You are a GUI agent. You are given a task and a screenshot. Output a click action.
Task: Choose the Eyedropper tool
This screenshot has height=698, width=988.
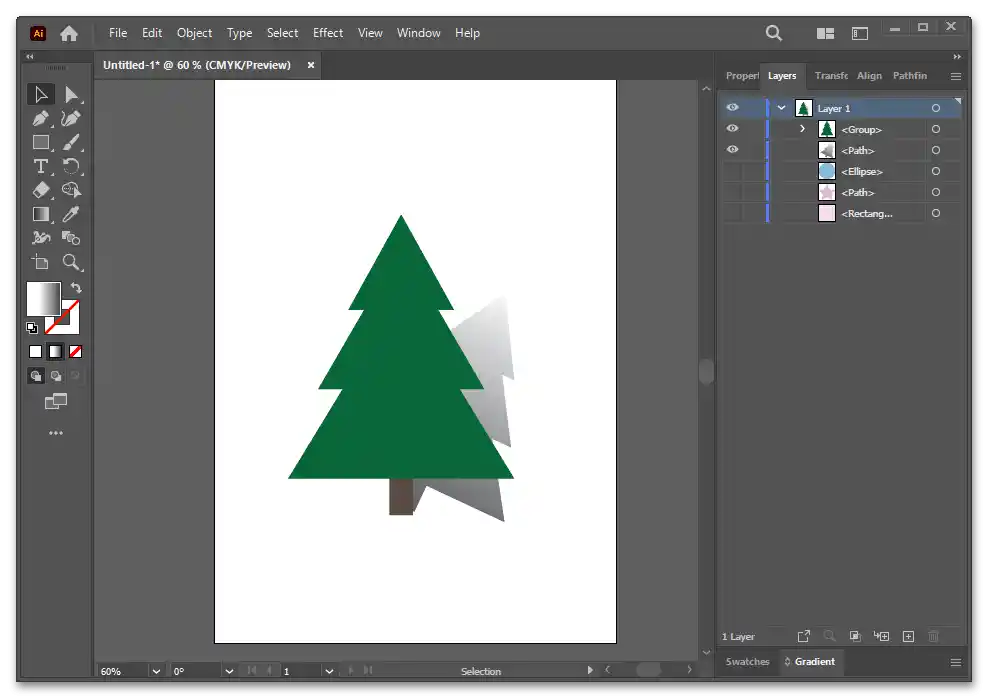[x=71, y=214]
